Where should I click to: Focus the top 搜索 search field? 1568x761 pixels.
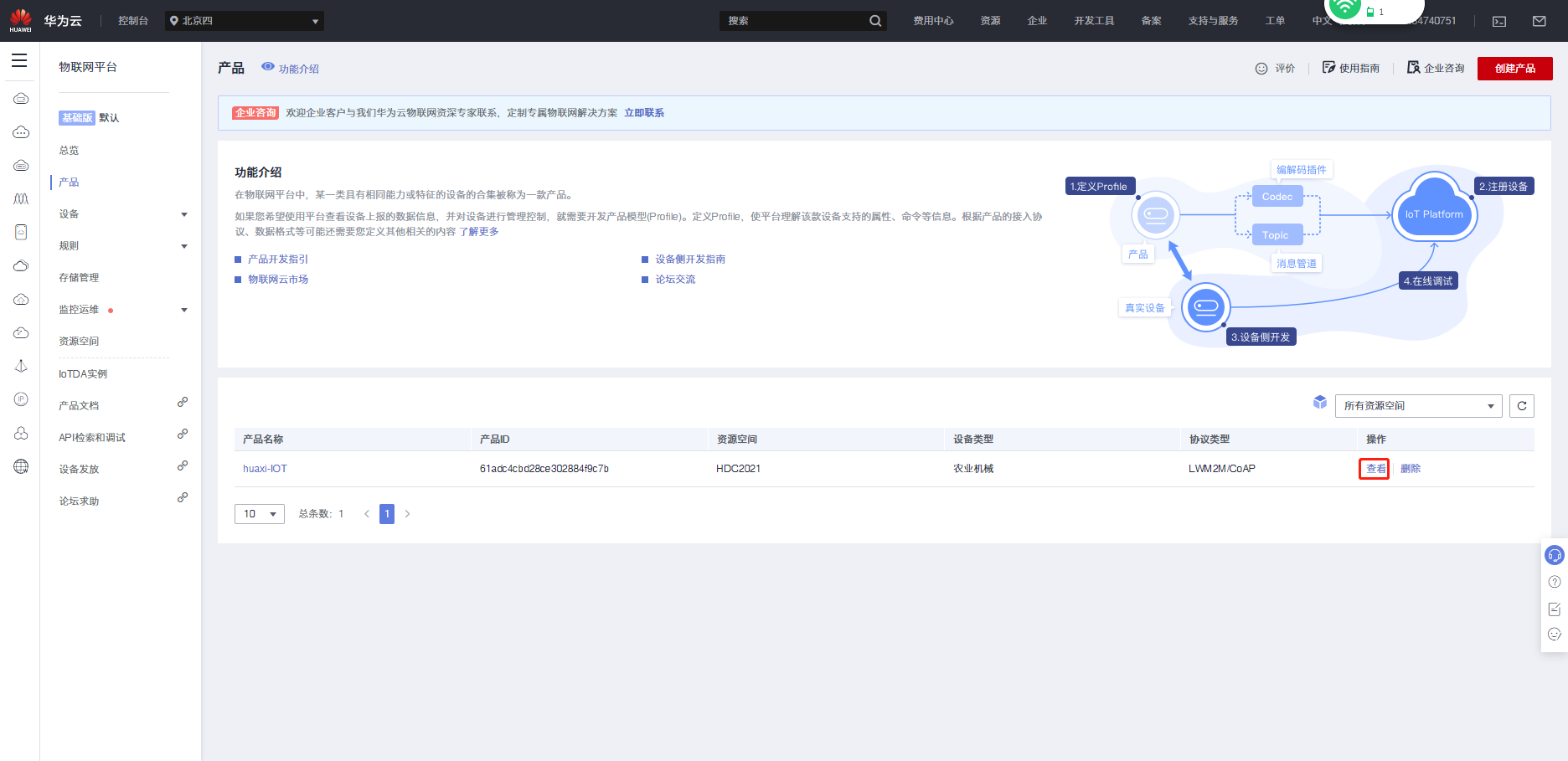(x=795, y=21)
